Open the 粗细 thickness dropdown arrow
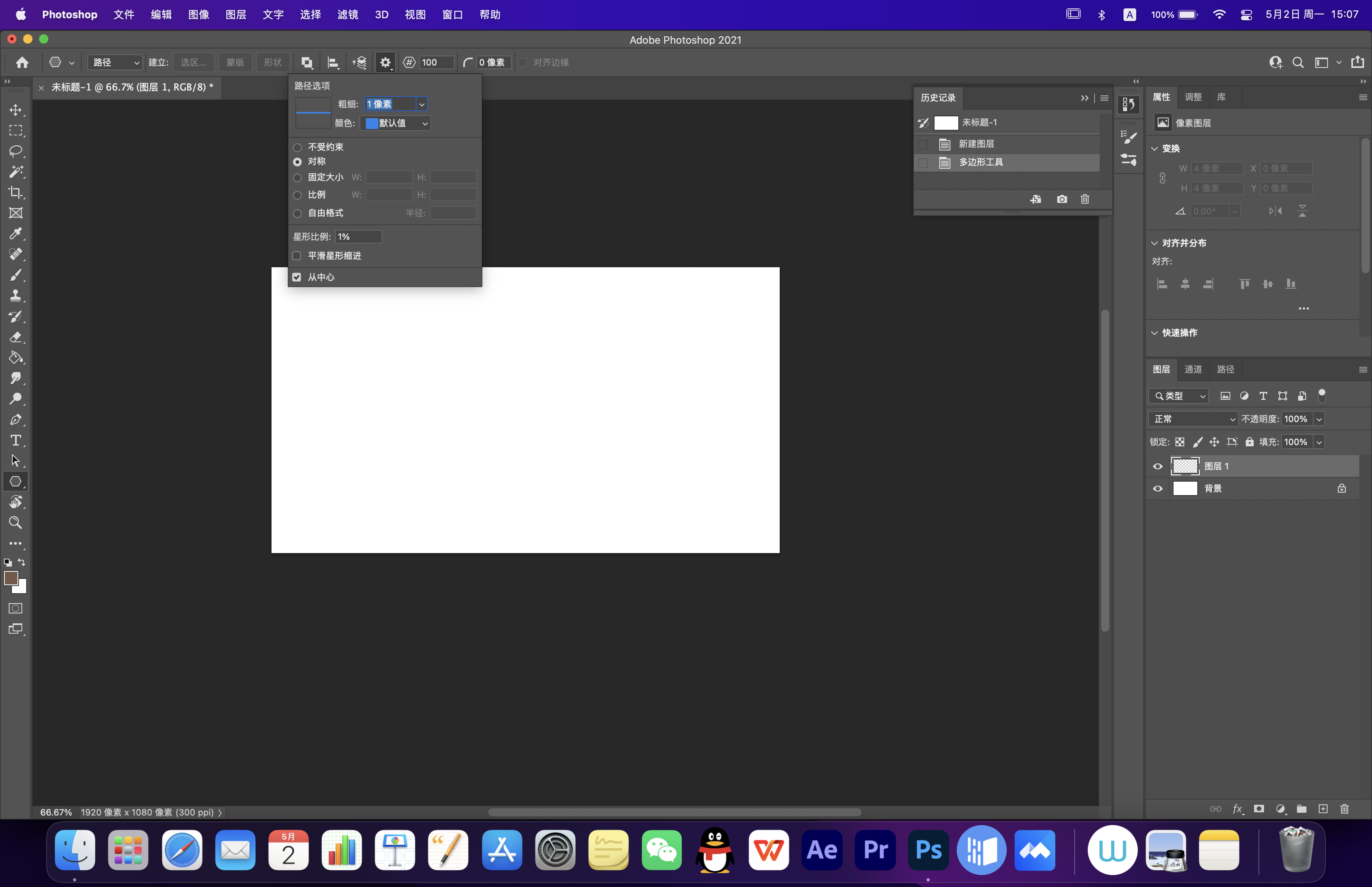Image resolution: width=1372 pixels, height=887 pixels. (422, 104)
